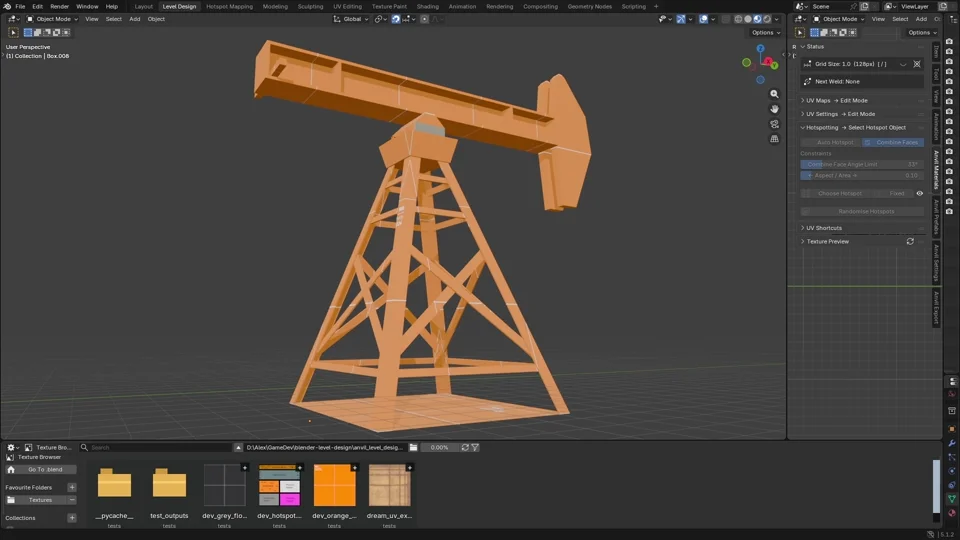Toggle X-ray view icon
Screen dimensions: 960x540
pos(726,19)
